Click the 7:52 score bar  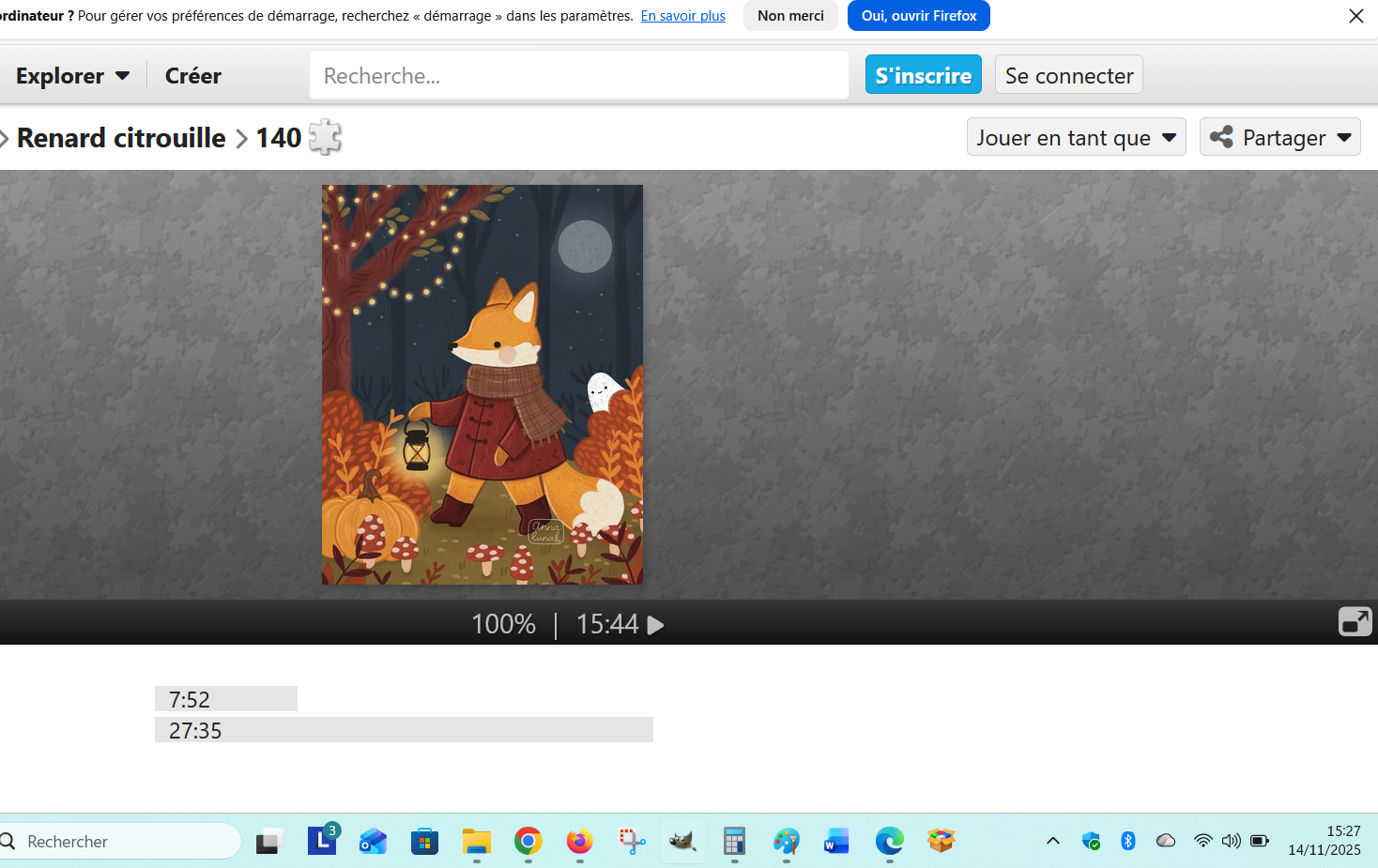226,699
